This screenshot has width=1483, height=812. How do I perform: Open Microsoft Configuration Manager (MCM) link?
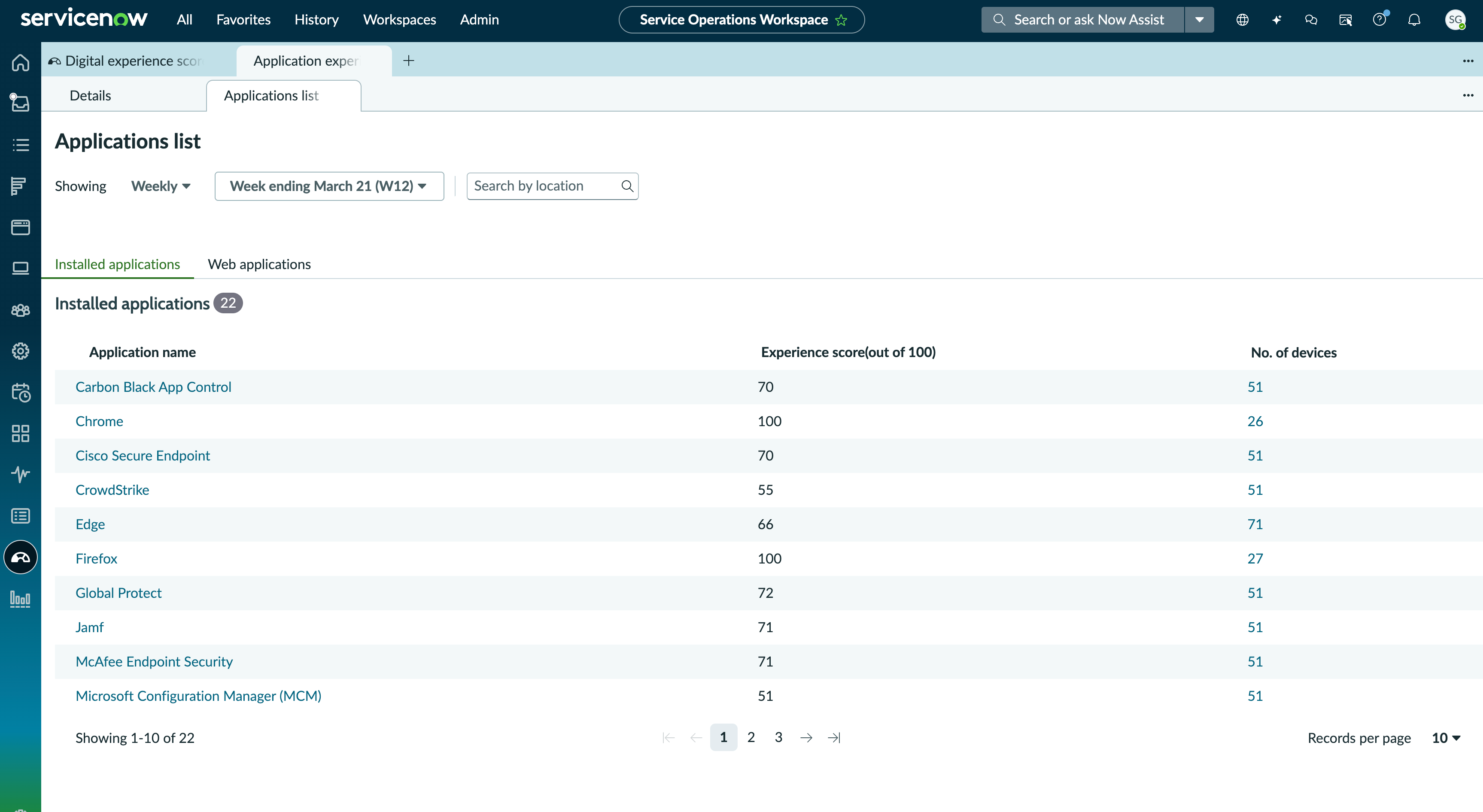(x=198, y=696)
